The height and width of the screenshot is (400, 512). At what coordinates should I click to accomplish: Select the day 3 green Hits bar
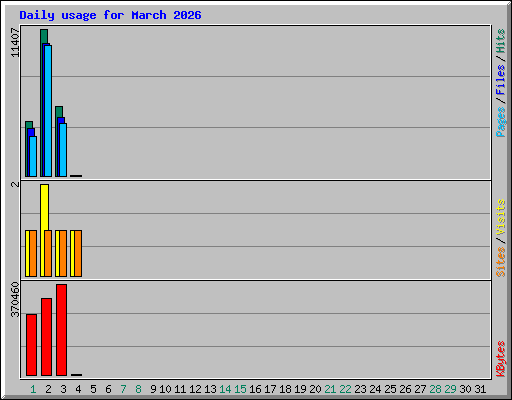click(59, 112)
